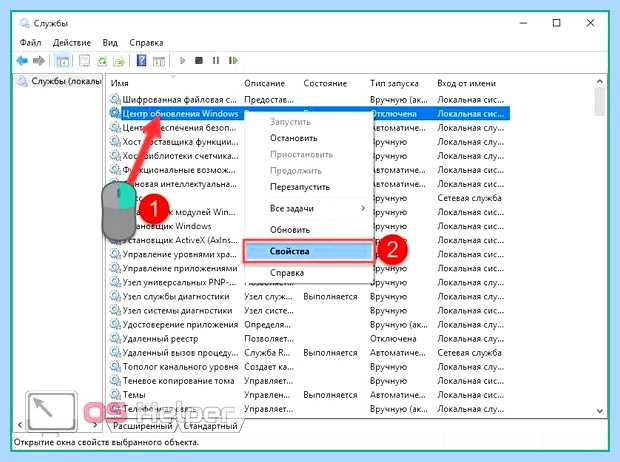Click the list scrollbar up arrow
The image size is (620, 462).
599,81
